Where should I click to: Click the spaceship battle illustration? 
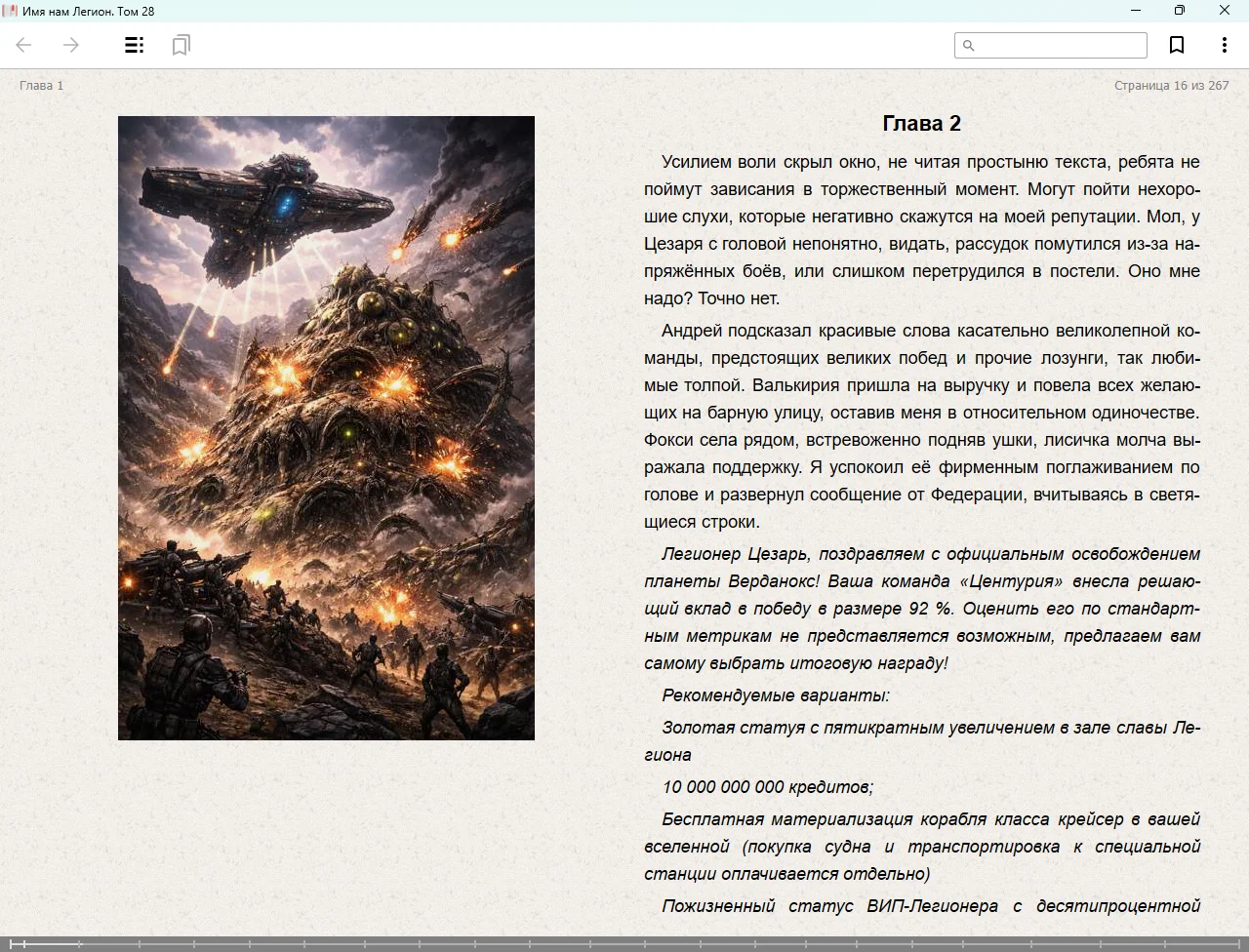point(326,427)
